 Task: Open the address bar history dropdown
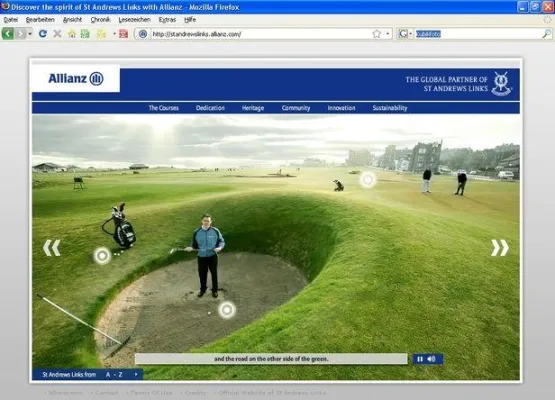click(x=388, y=34)
